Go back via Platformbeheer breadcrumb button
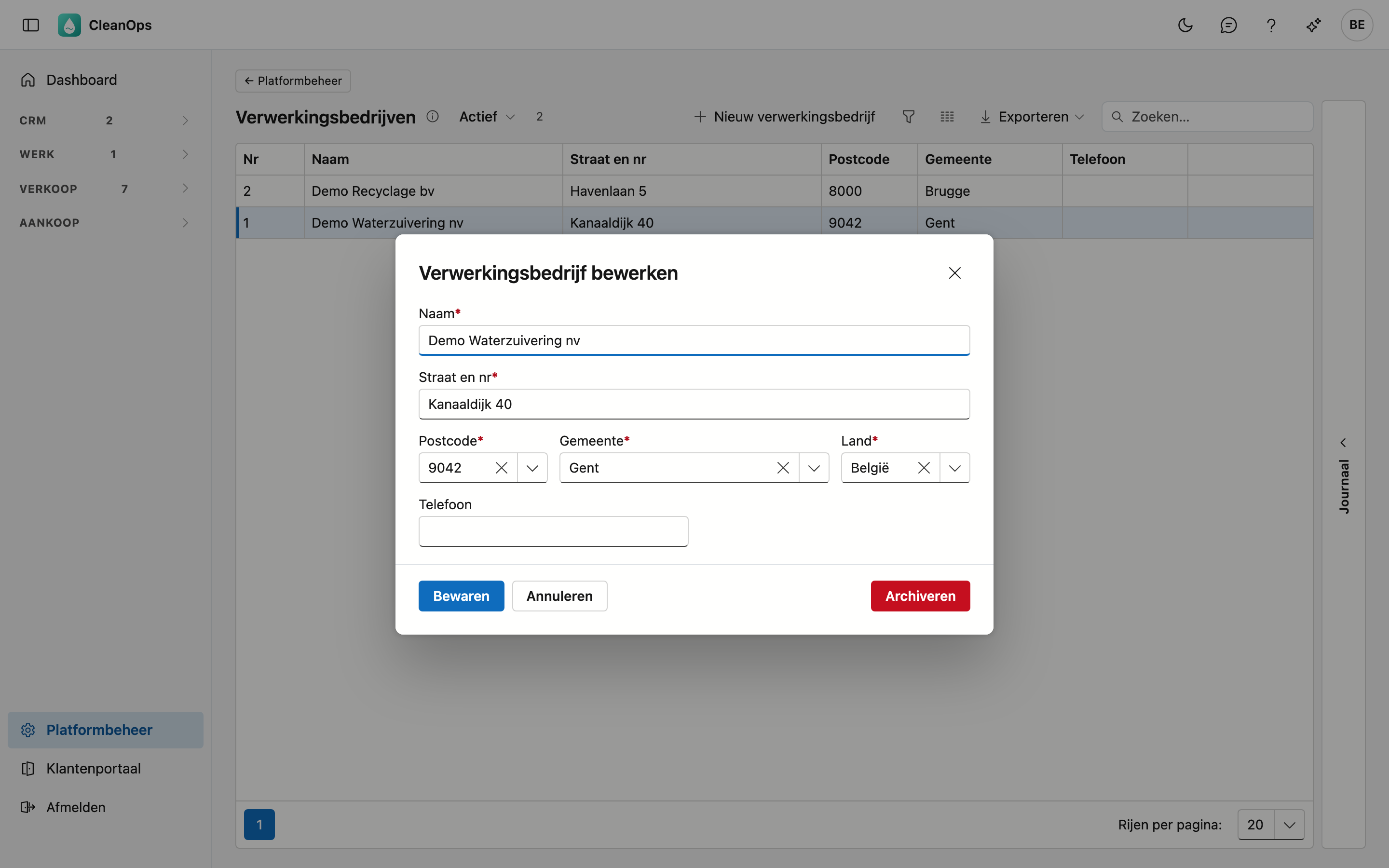Image resolution: width=1389 pixels, height=868 pixels. pos(293,81)
